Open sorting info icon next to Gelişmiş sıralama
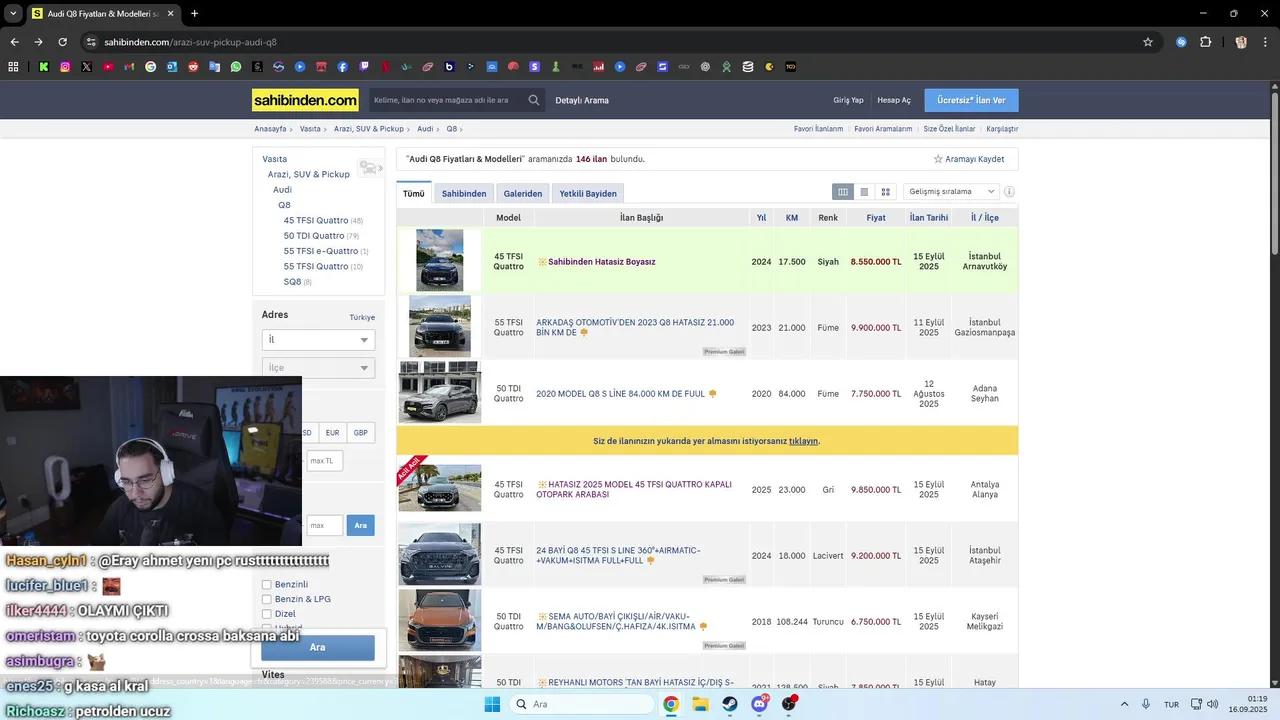Image resolution: width=1280 pixels, height=720 pixels. tap(1009, 192)
